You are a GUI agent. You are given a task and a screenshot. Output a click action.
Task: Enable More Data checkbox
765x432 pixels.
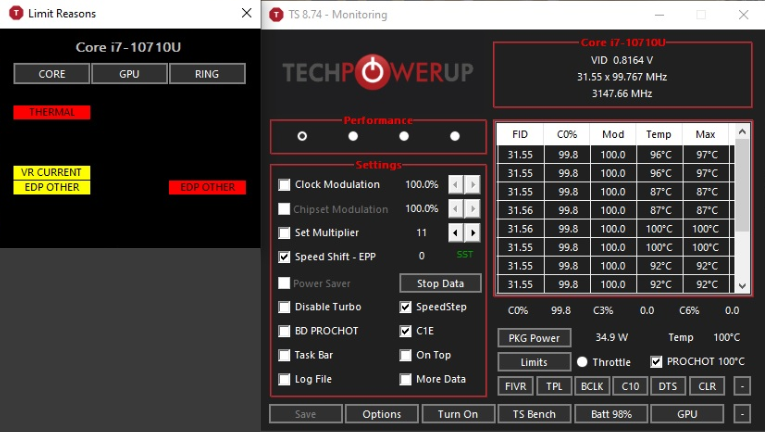(405, 379)
